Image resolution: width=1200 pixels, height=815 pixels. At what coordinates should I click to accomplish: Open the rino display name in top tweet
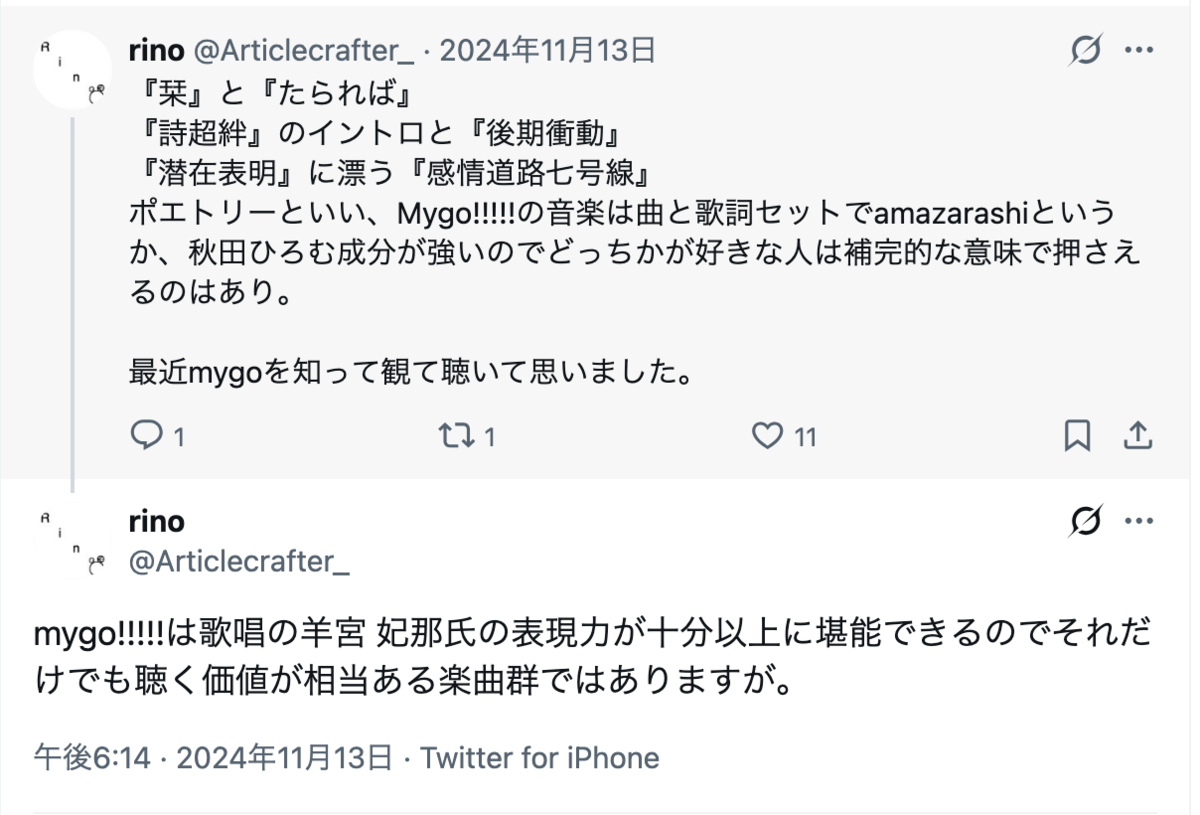156,49
